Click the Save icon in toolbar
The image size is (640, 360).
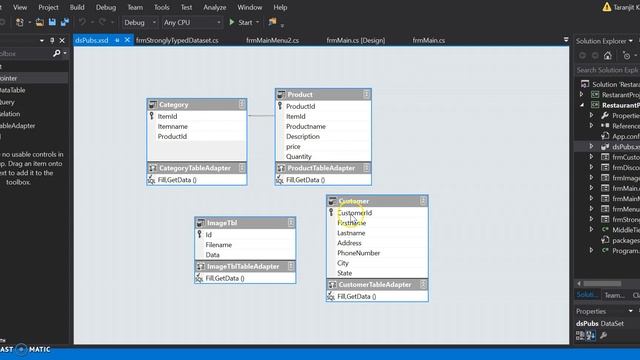point(52,22)
